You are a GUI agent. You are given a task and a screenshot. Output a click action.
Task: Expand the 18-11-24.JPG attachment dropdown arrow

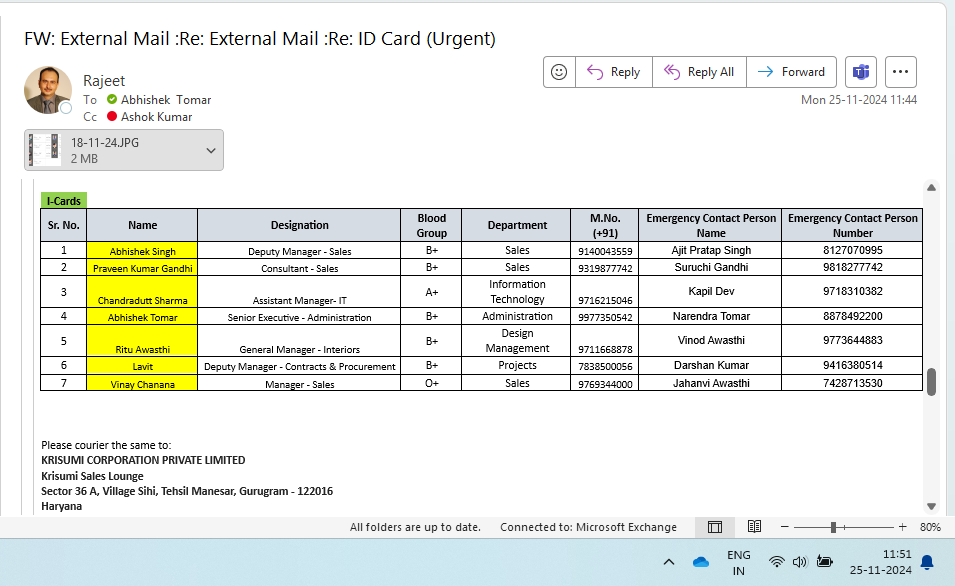click(211, 150)
